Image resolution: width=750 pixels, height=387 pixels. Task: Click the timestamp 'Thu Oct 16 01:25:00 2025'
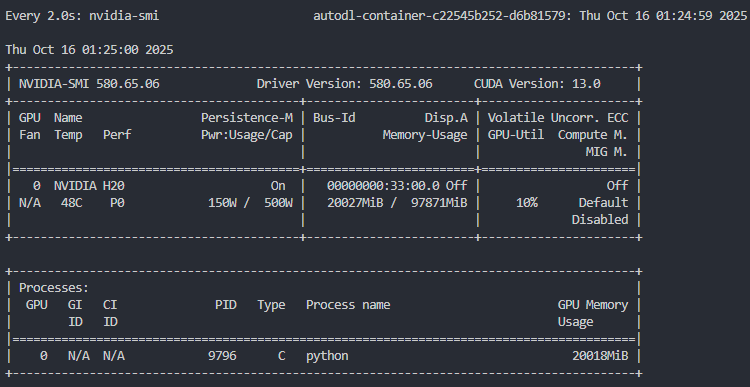click(89, 50)
